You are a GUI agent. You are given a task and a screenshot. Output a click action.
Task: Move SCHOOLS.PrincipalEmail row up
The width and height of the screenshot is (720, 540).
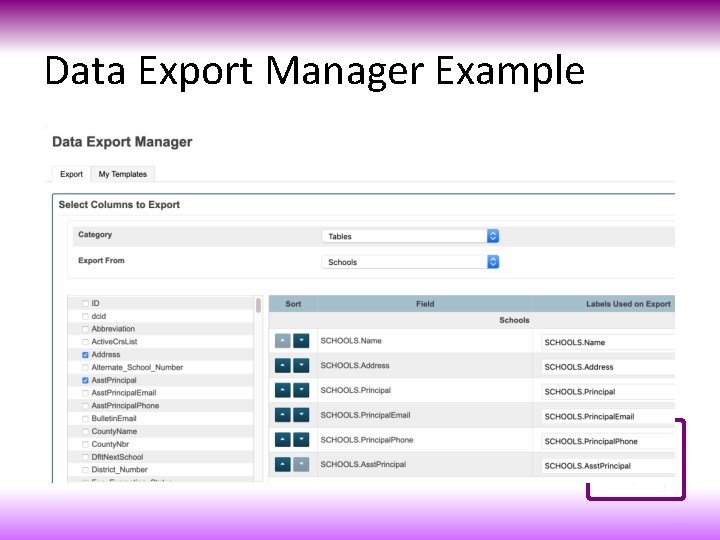(x=282, y=415)
